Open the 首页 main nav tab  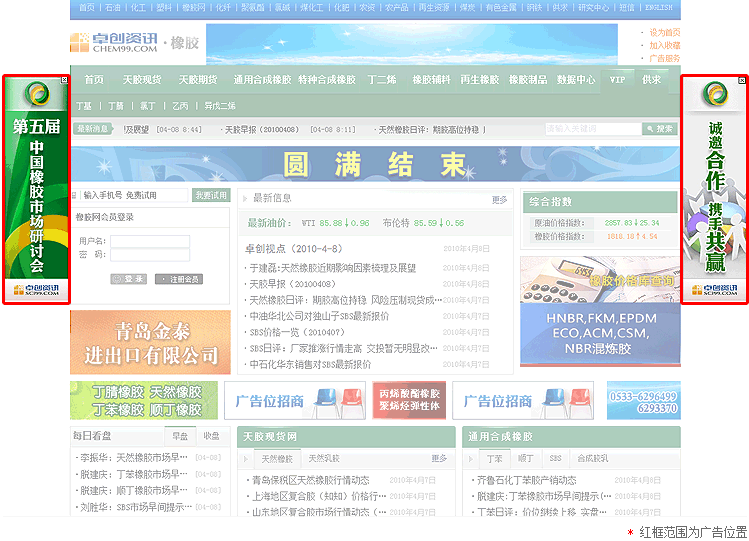pos(94,80)
